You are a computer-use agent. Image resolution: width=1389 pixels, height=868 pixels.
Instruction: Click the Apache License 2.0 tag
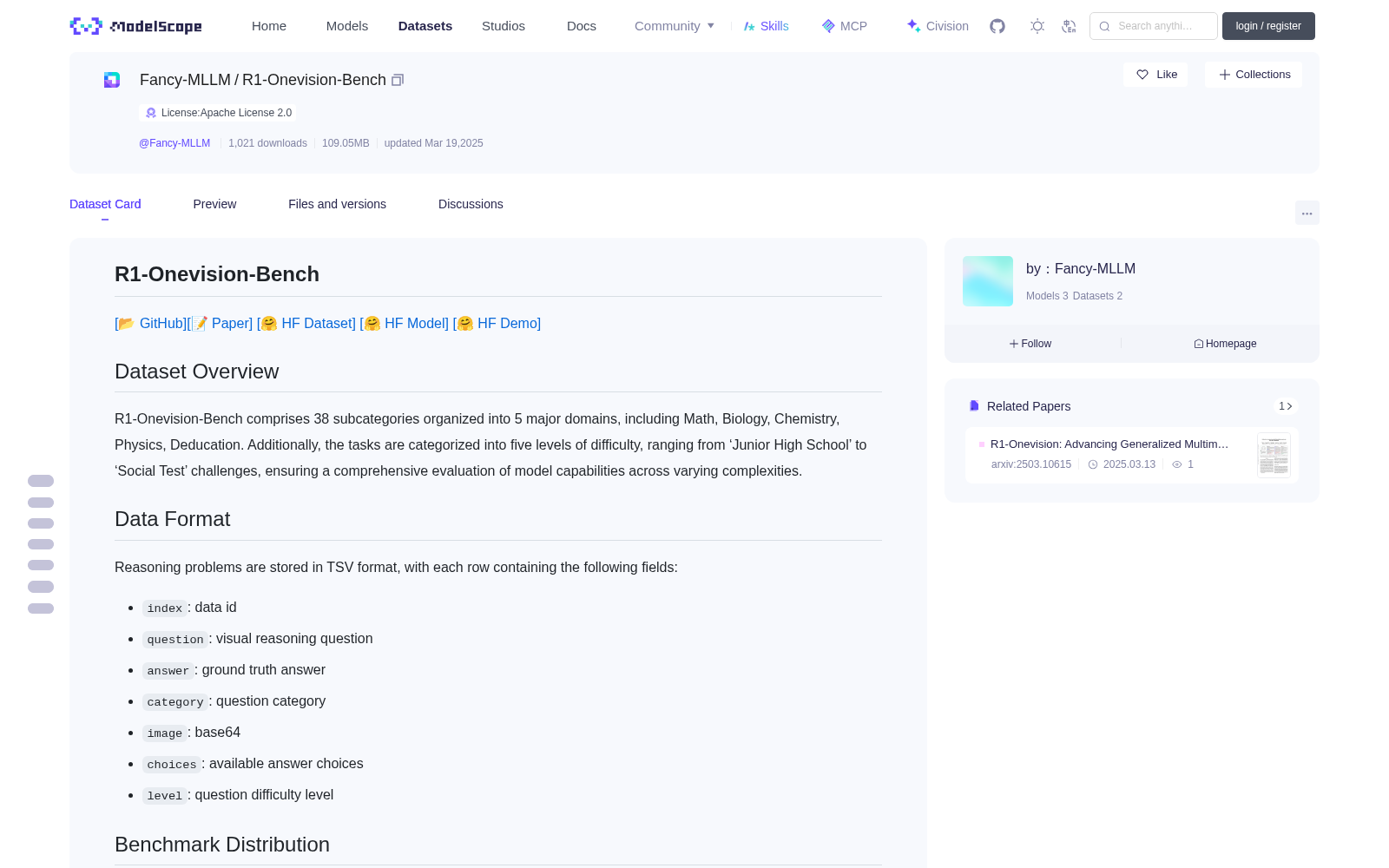(218, 113)
